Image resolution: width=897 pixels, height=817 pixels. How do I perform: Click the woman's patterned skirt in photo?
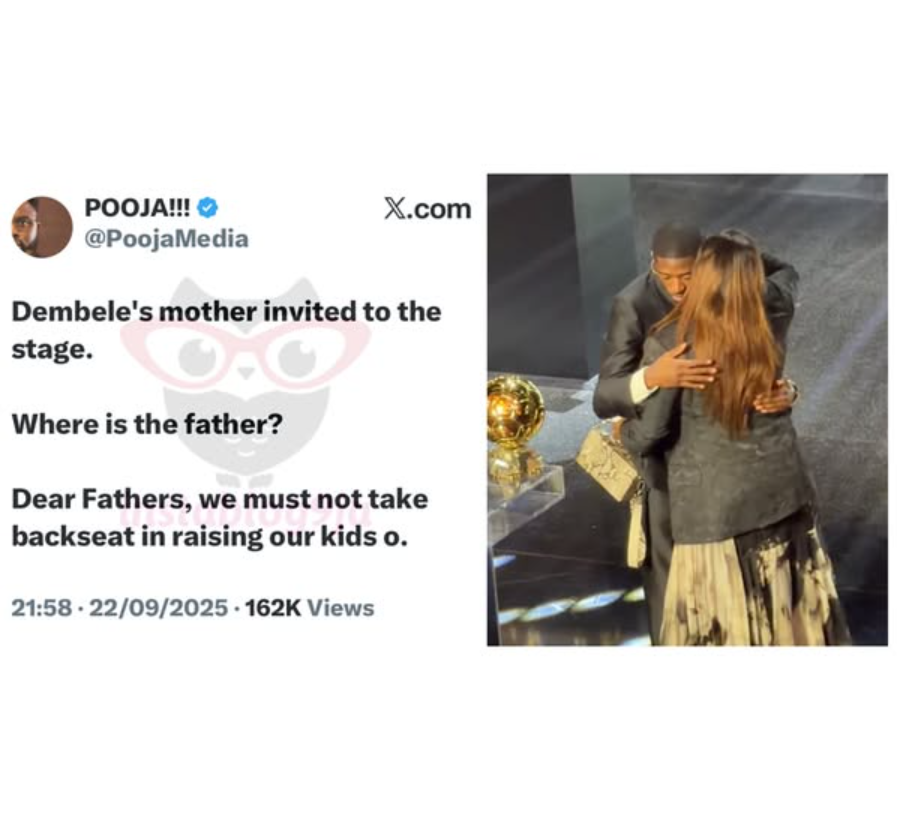pos(754,589)
